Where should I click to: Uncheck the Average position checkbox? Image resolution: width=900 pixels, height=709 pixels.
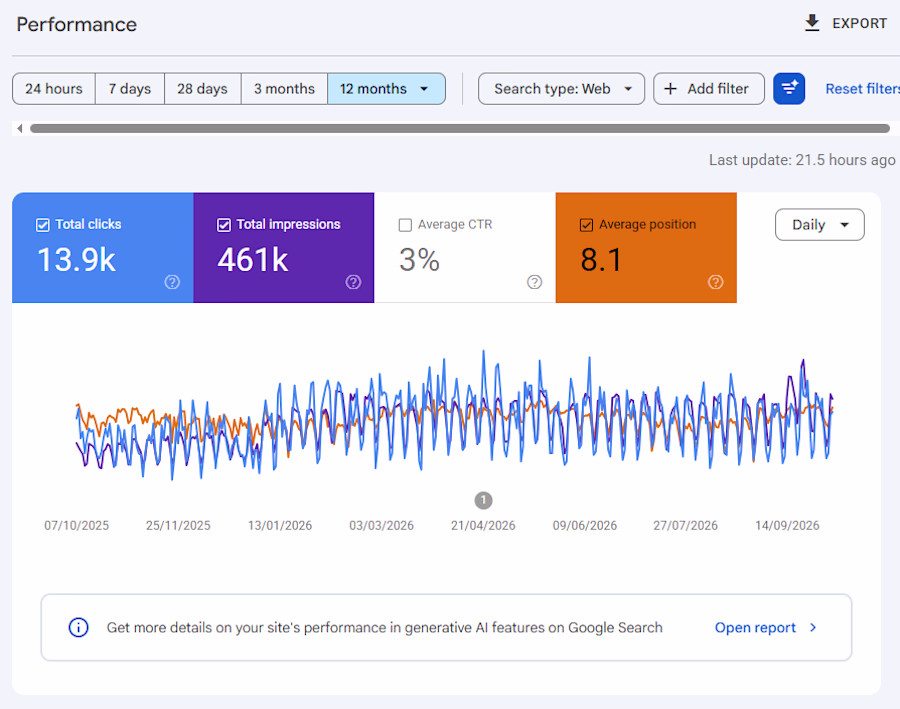(586, 225)
